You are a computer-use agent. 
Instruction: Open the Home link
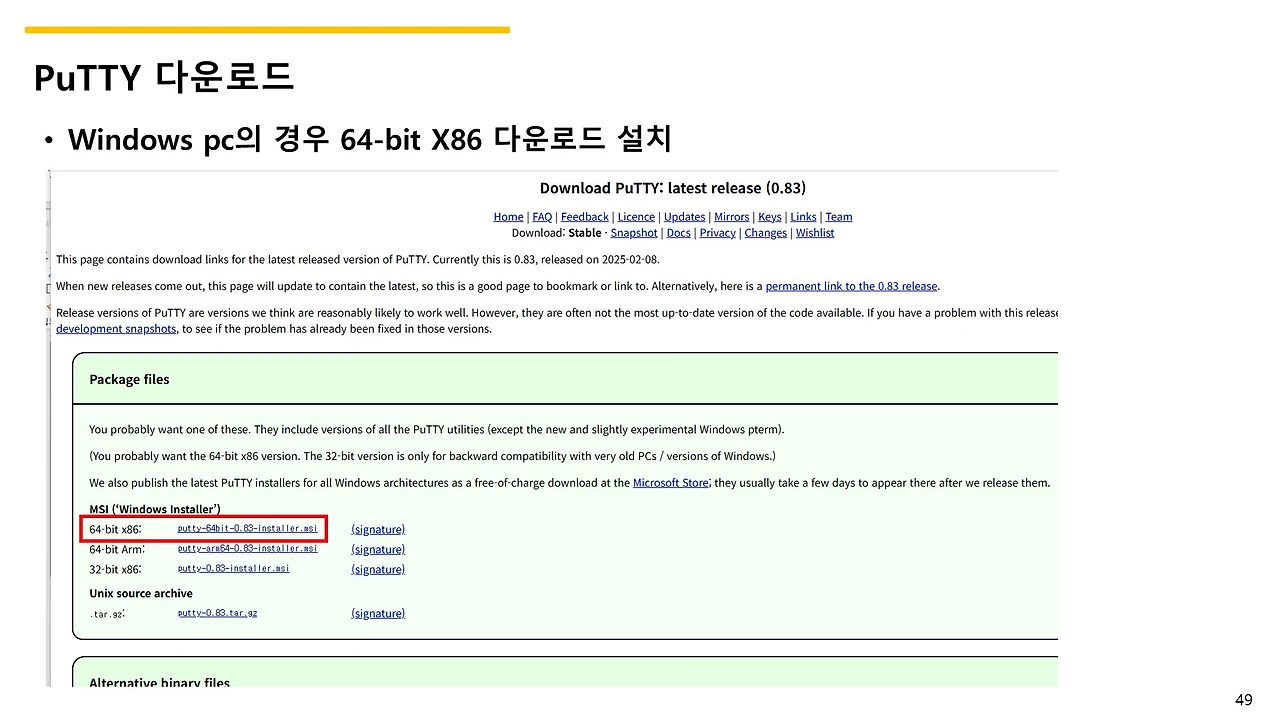[x=508, y=217]
